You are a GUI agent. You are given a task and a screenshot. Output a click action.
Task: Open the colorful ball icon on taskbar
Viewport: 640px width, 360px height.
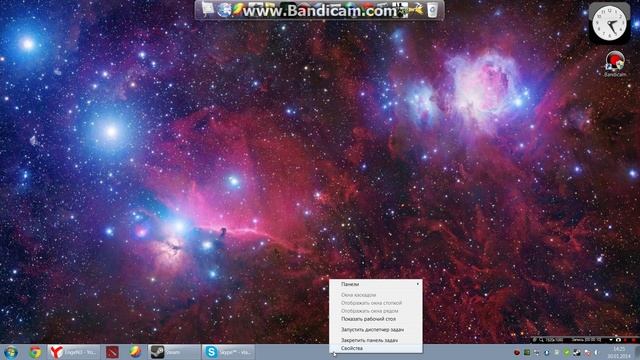point(135,352)
